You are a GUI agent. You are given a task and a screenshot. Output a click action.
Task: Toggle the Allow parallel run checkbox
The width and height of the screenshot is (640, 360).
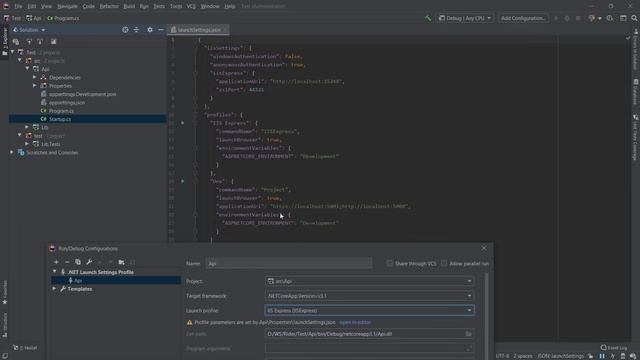point(444,263)
